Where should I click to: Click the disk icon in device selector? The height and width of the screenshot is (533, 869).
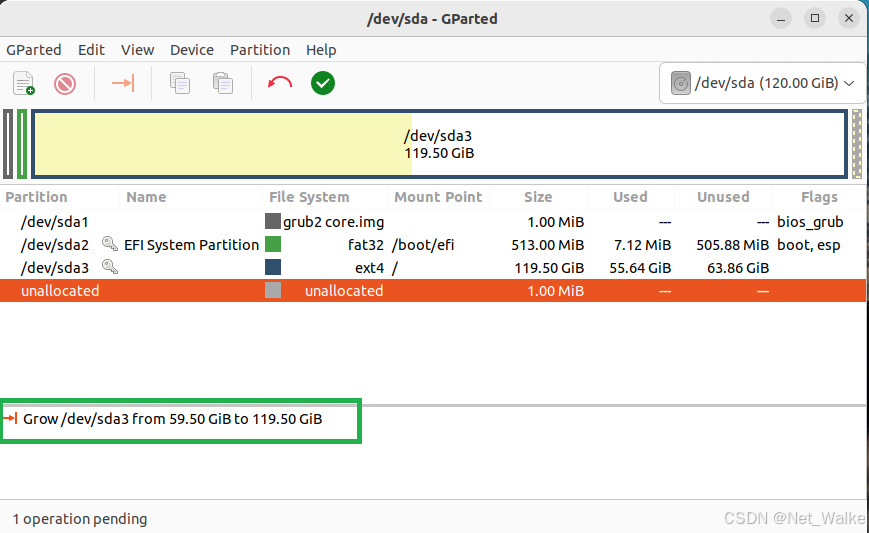pyautogui.click(x=681, y=83)
